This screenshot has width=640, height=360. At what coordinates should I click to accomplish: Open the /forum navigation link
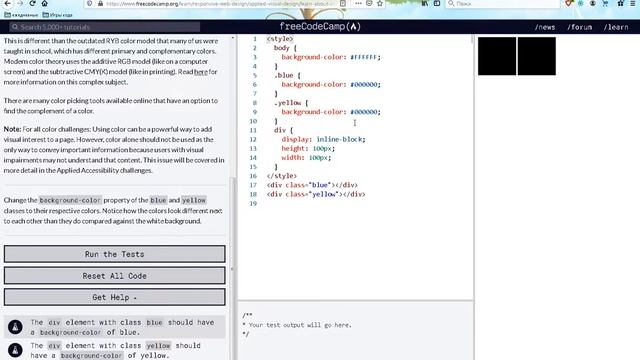580,27
